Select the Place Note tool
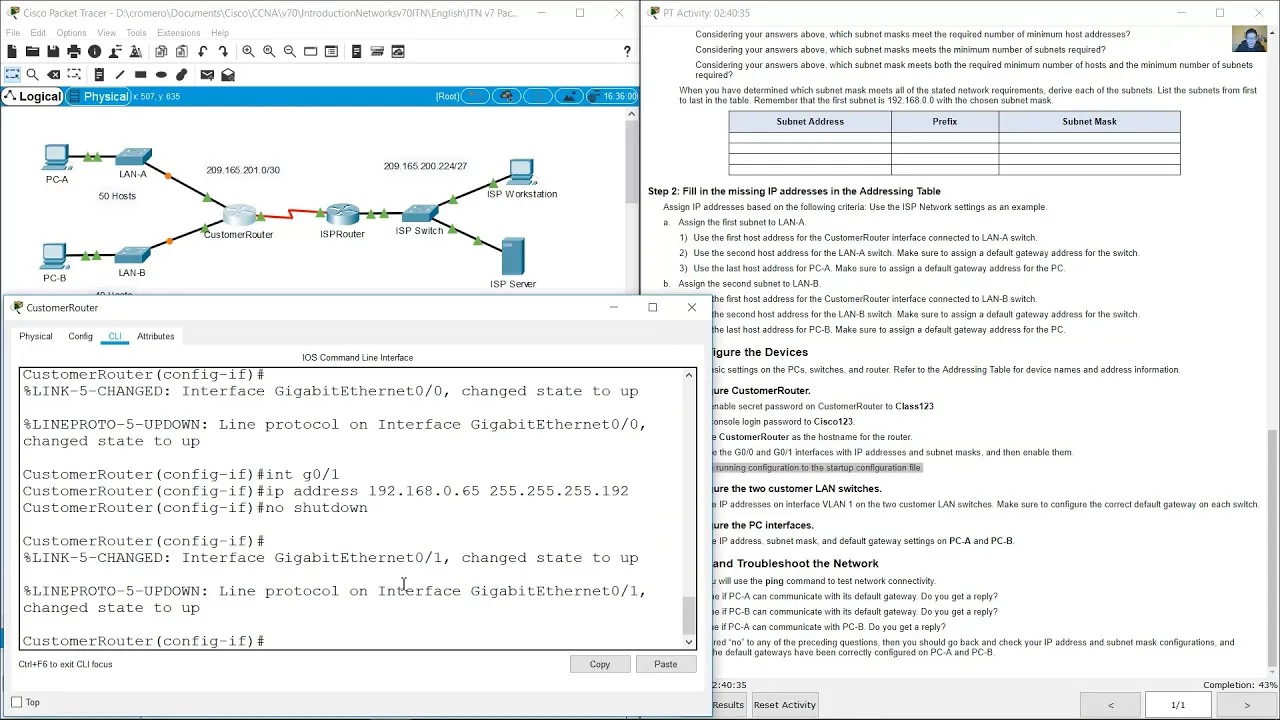The width and height of the screenshot is (1280, 720). (99, 74)
